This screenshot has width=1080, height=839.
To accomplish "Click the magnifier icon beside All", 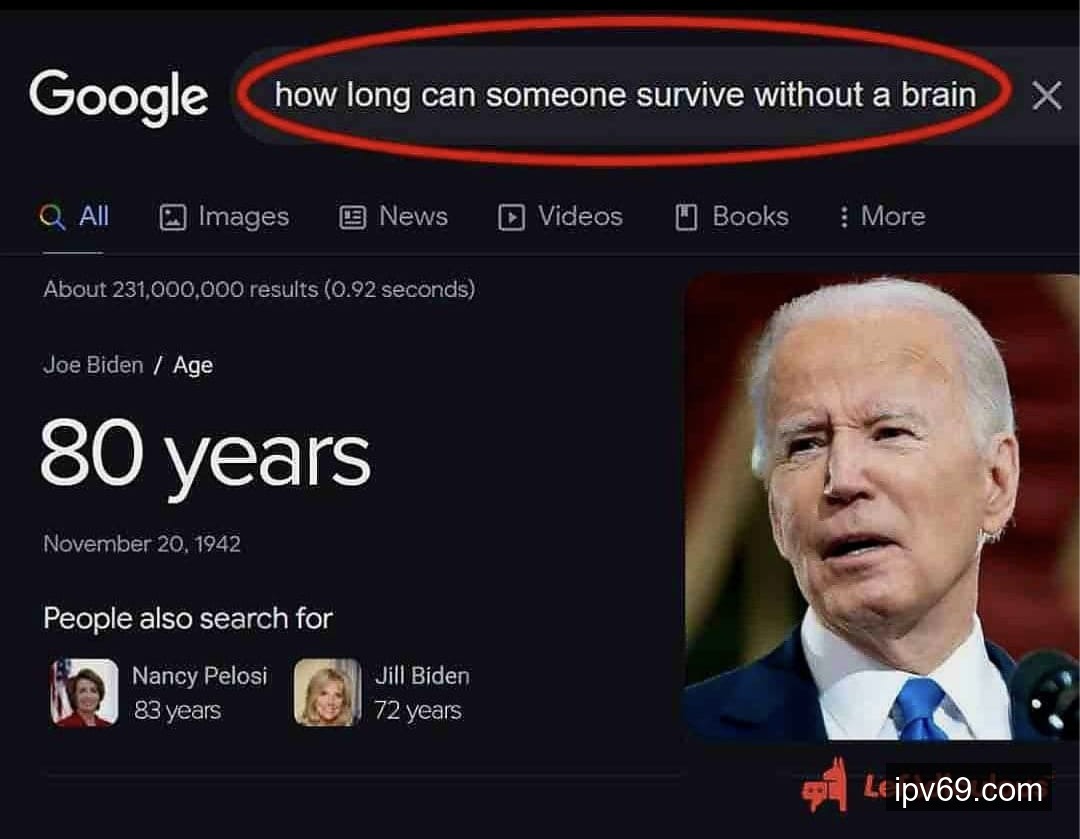I will (52, 216).
